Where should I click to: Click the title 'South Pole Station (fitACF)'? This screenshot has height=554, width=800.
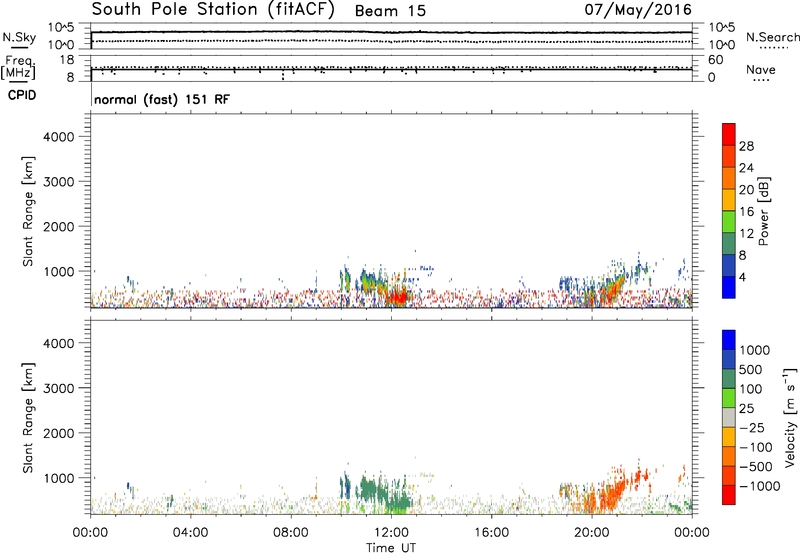point(213,10)
